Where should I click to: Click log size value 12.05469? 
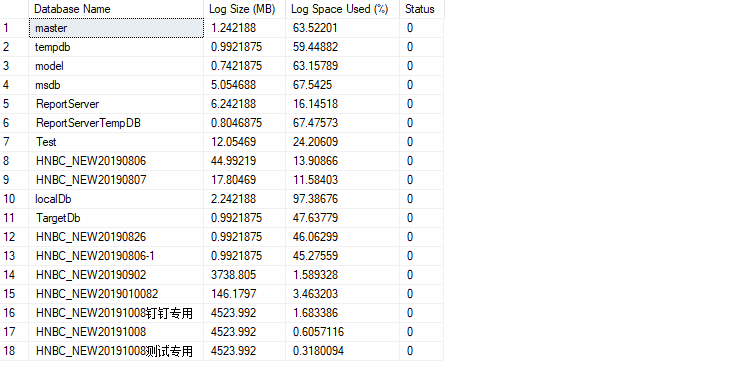coord(233,142)
